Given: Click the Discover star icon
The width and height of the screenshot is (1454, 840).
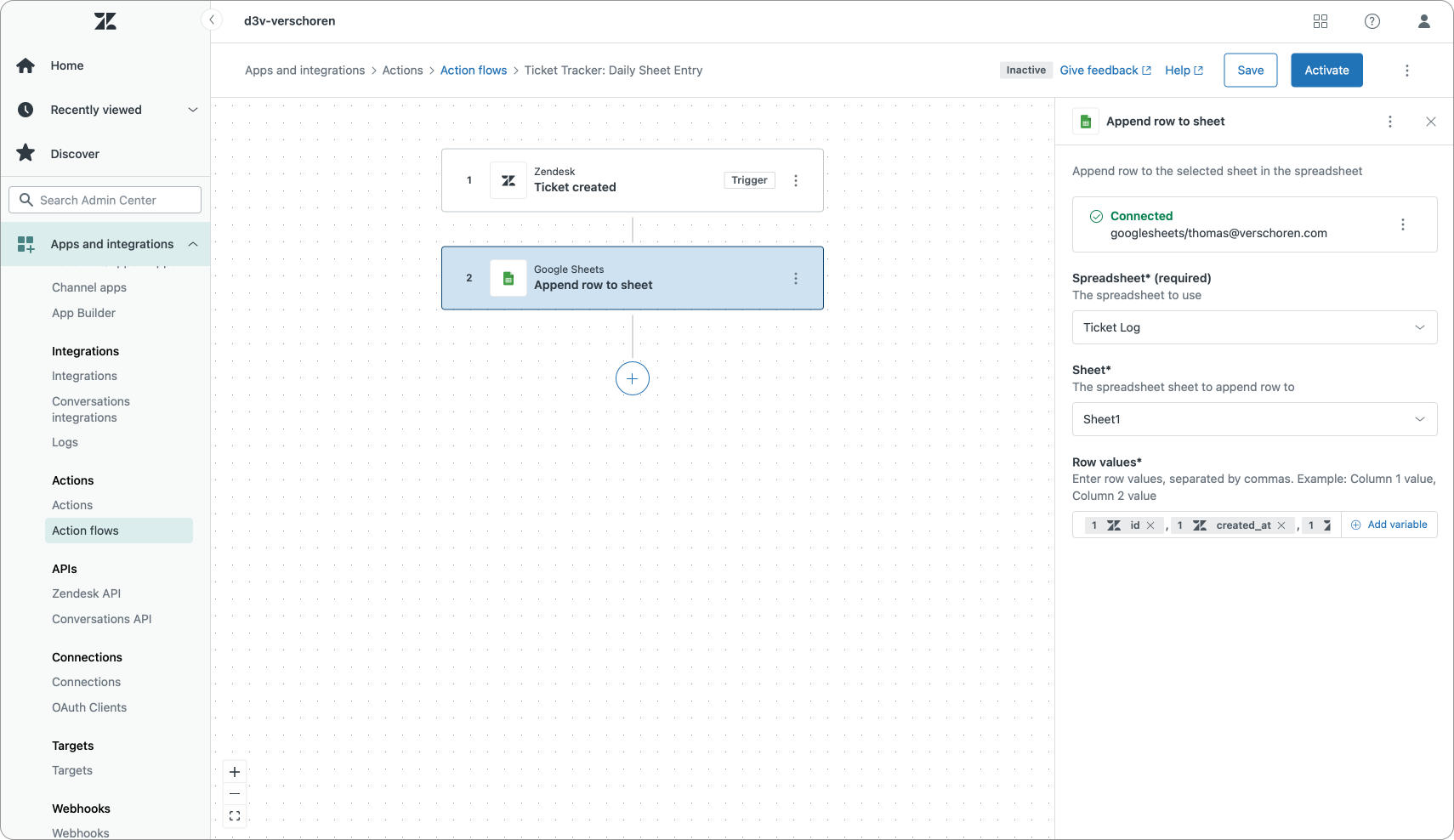Looking at the screenshot, I should (26, 153).
